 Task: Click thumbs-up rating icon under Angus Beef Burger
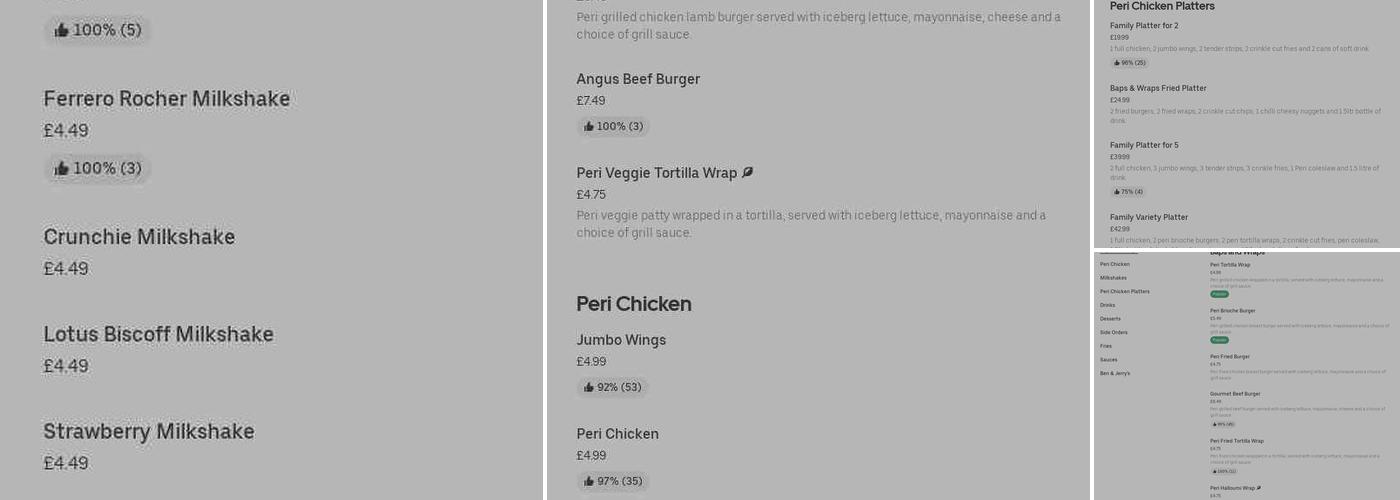[589, 126]
